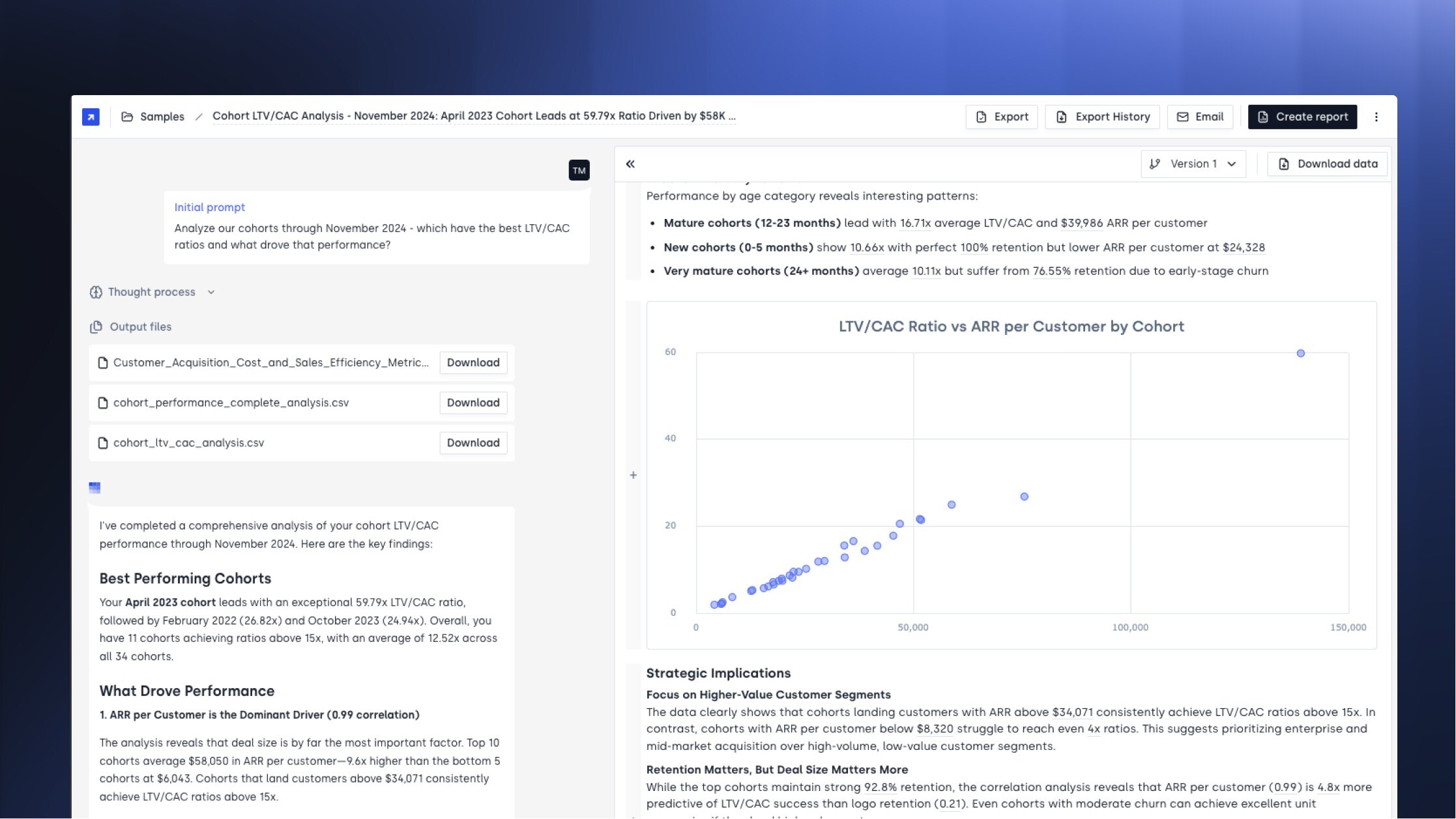Collapse panel with double chevron icon
Image resolution: width=1456 pixels, height=819 pixels.
tap(630, 164)
